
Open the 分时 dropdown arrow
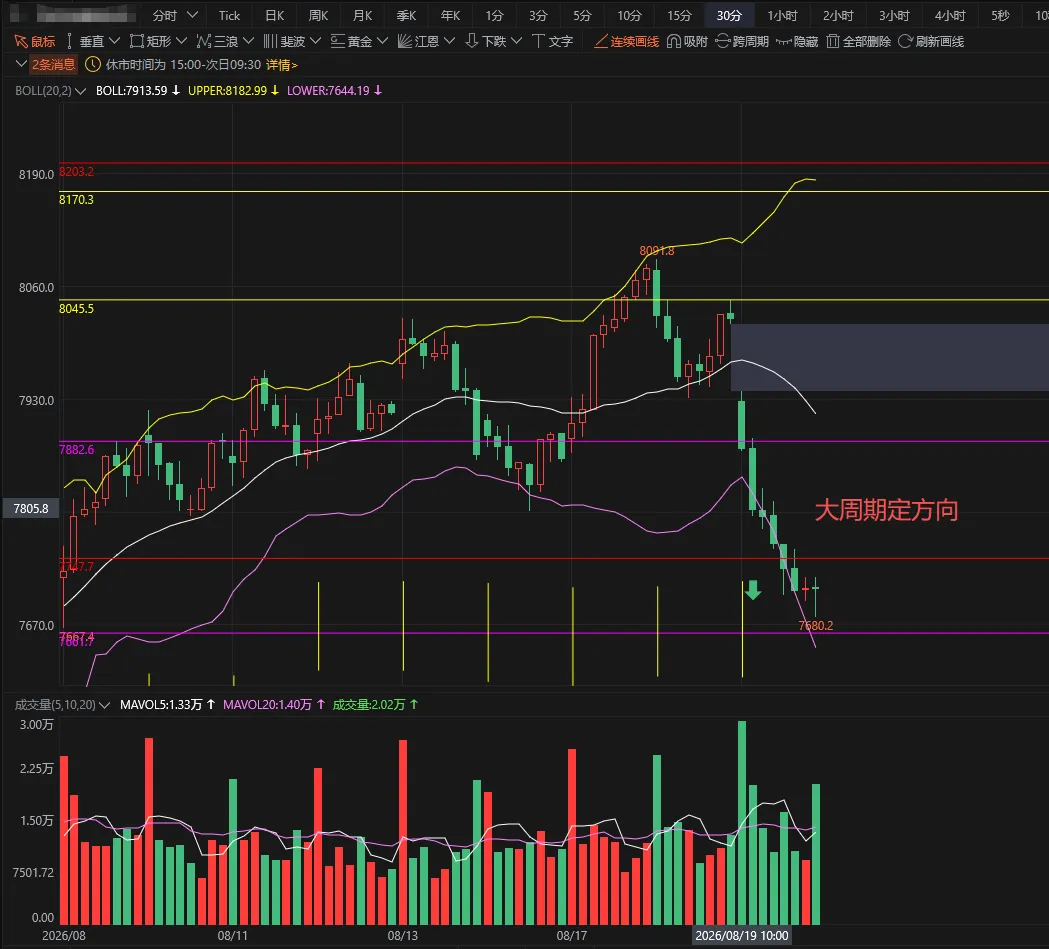click(192, 15)
